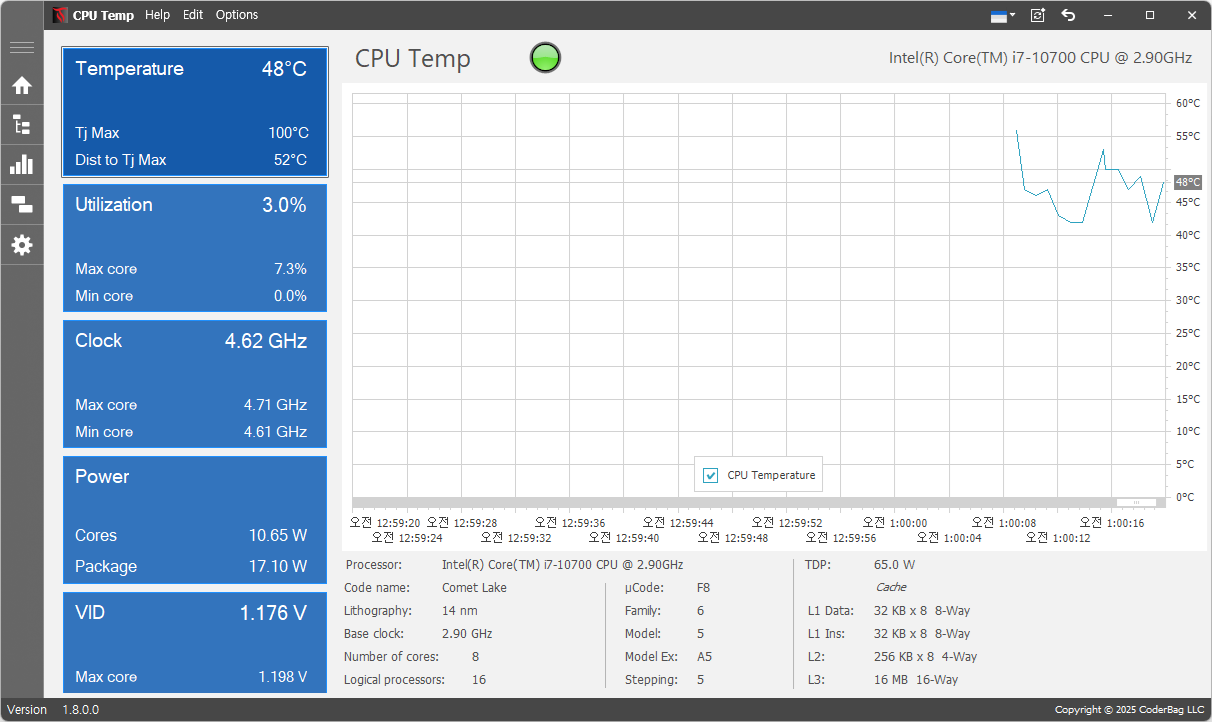The width and height of the screenshot is (1212, 722).
Task: Click the refresh/update icon in title bar
Action: pyautogui.click(x=1038, y=15)
